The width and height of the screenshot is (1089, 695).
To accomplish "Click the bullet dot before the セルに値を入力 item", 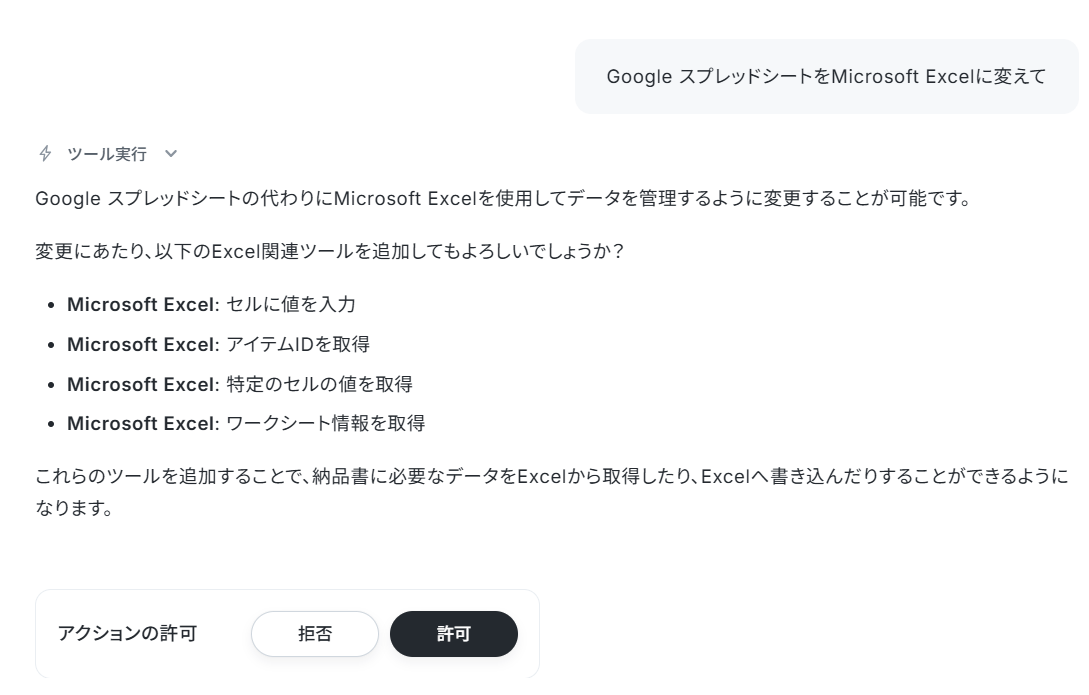I will tap(50, 305).
